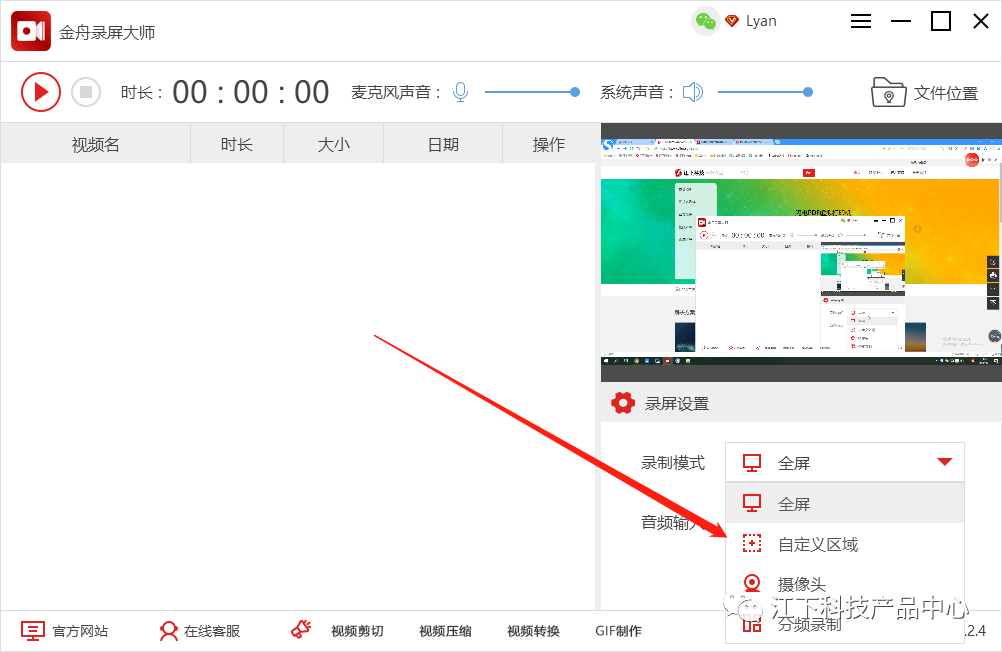Image resolution: width=1002 pixels, height=652 pixels.
Task: Start recording with the red play button
Action: [41, 92]
